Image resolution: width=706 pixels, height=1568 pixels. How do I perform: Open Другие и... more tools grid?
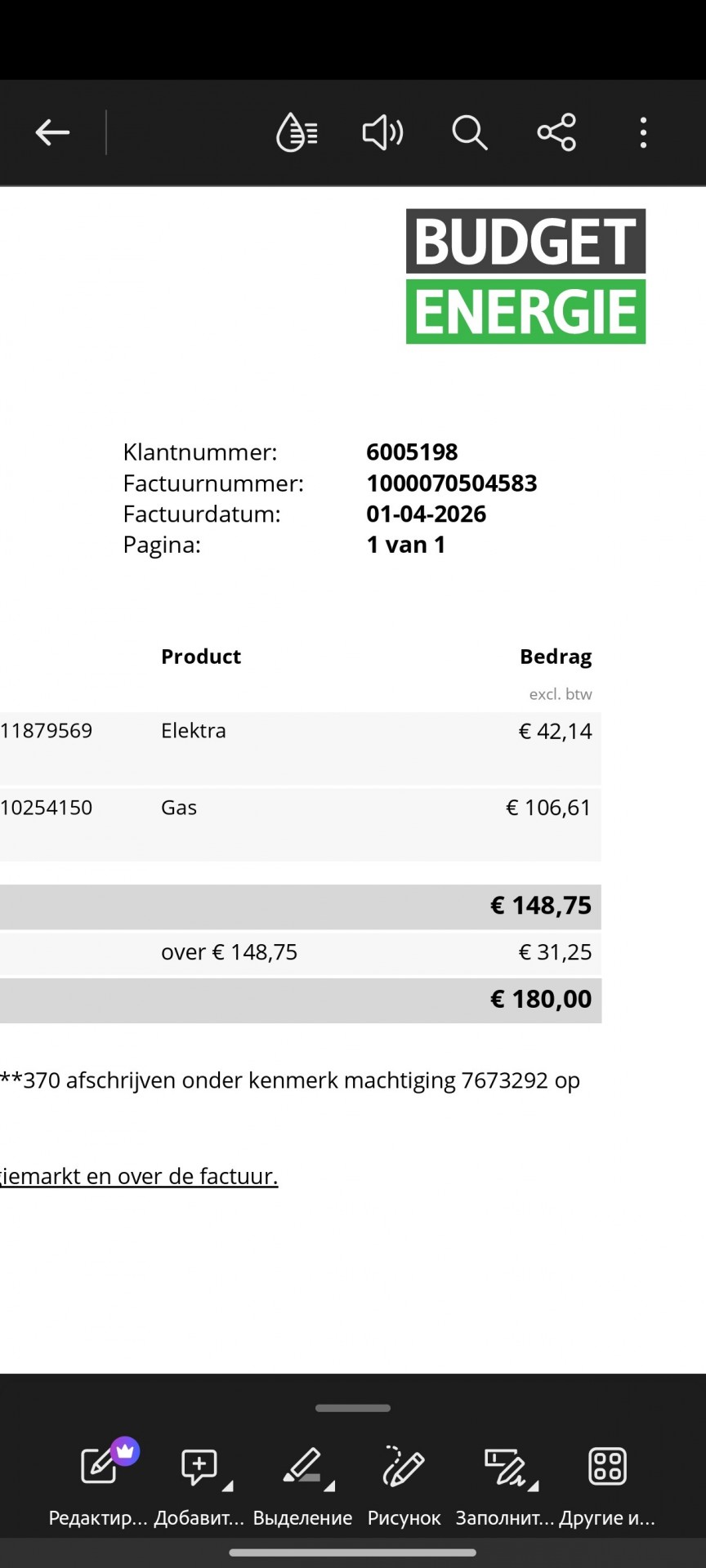point(607,1481)
